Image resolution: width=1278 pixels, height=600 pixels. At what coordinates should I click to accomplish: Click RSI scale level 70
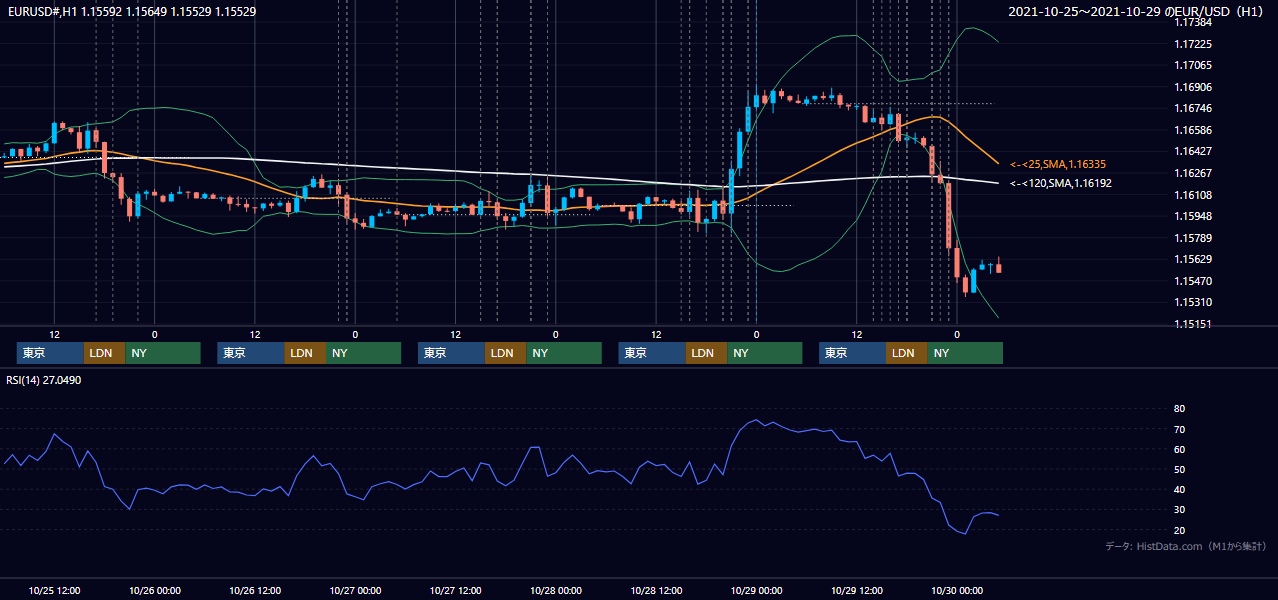(1179, 429)
